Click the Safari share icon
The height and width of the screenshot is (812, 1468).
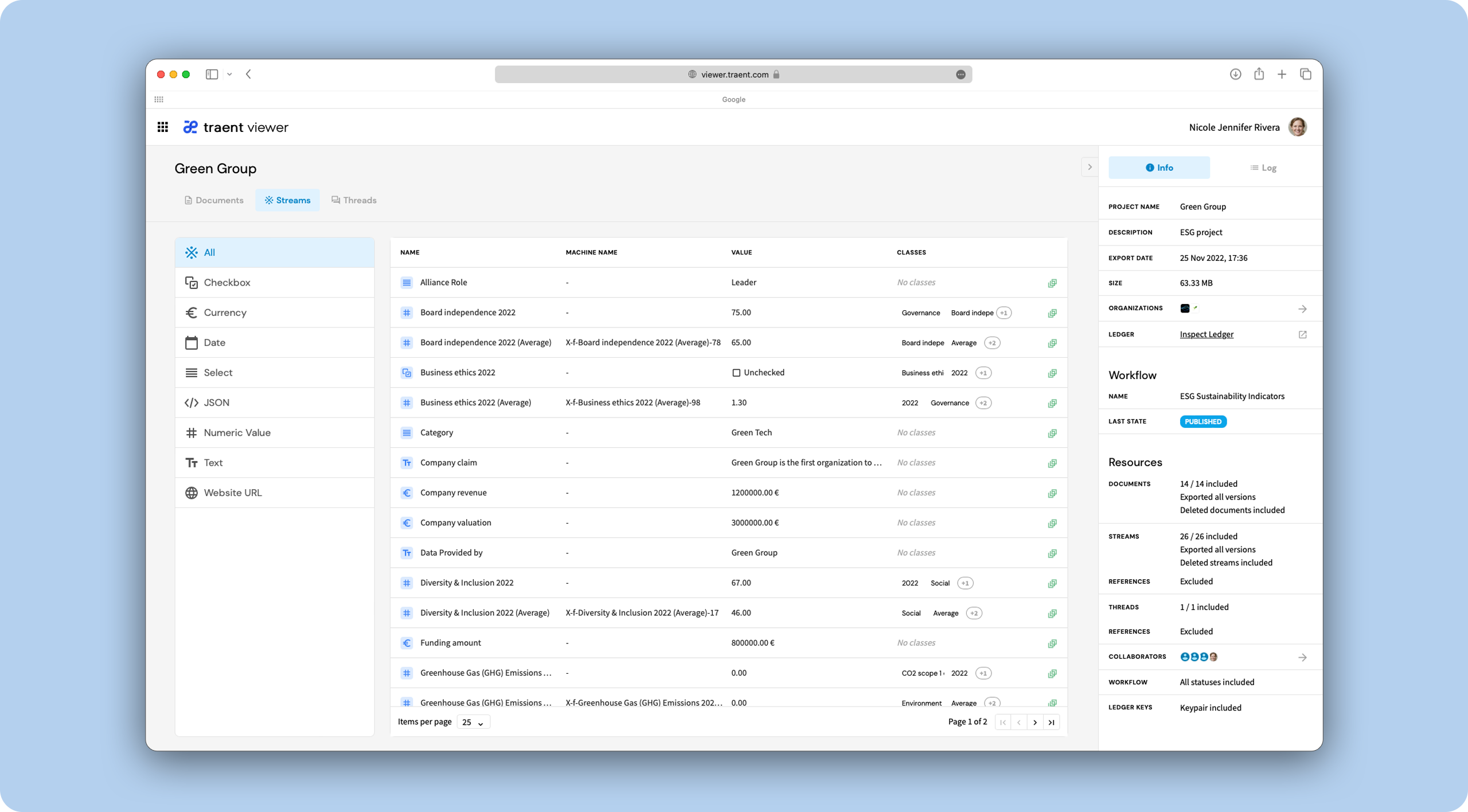1259,74
